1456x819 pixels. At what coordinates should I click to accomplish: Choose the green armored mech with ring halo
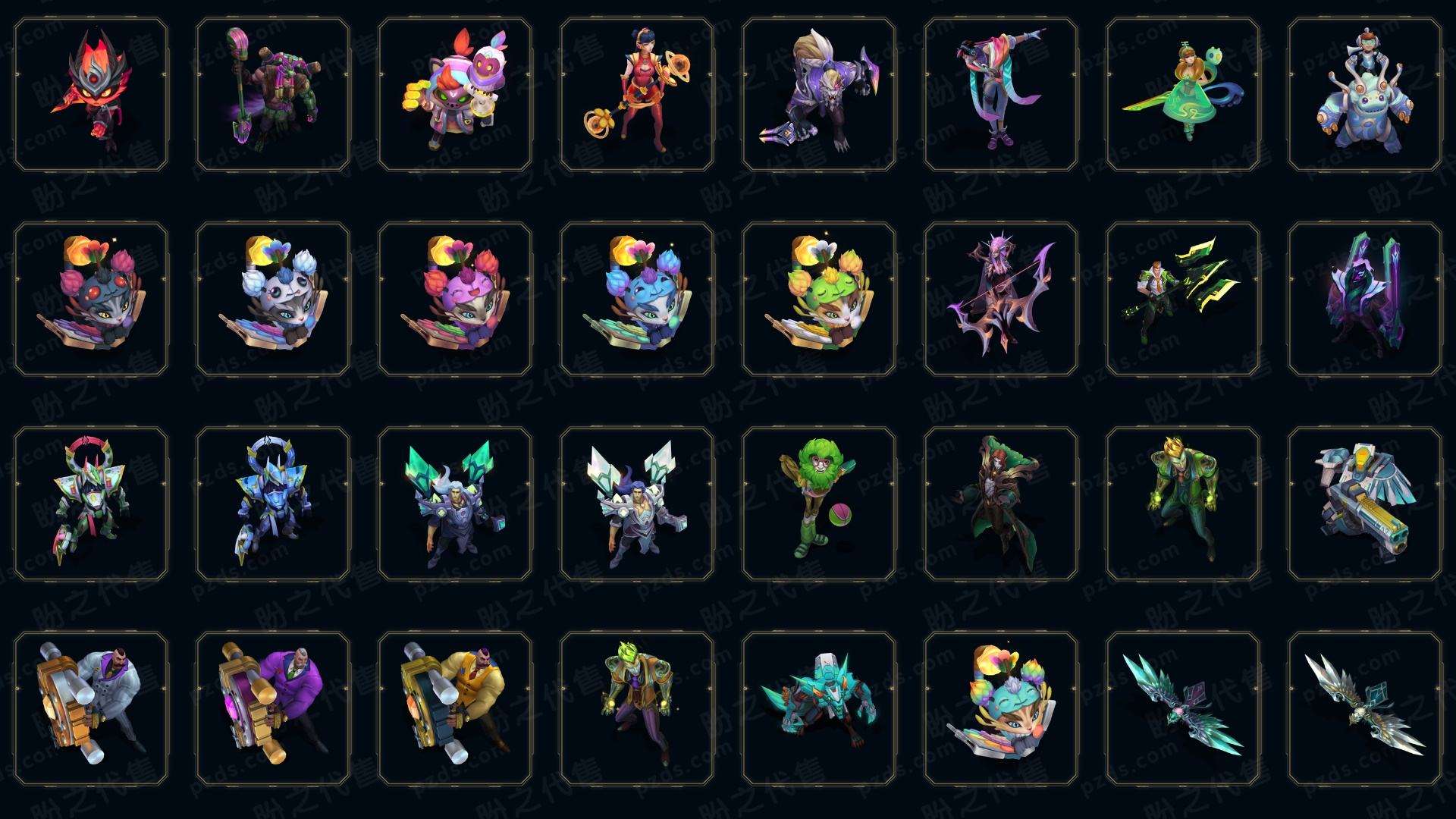coord(91,504)
